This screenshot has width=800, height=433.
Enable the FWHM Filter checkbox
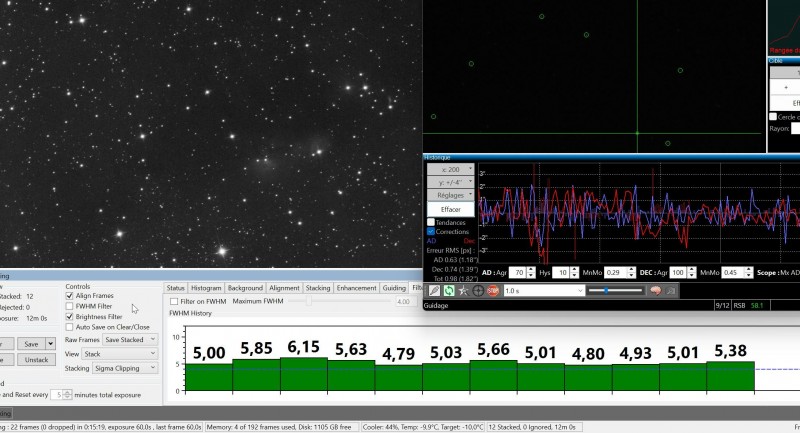pyautogui.click(x=69, y=306)
